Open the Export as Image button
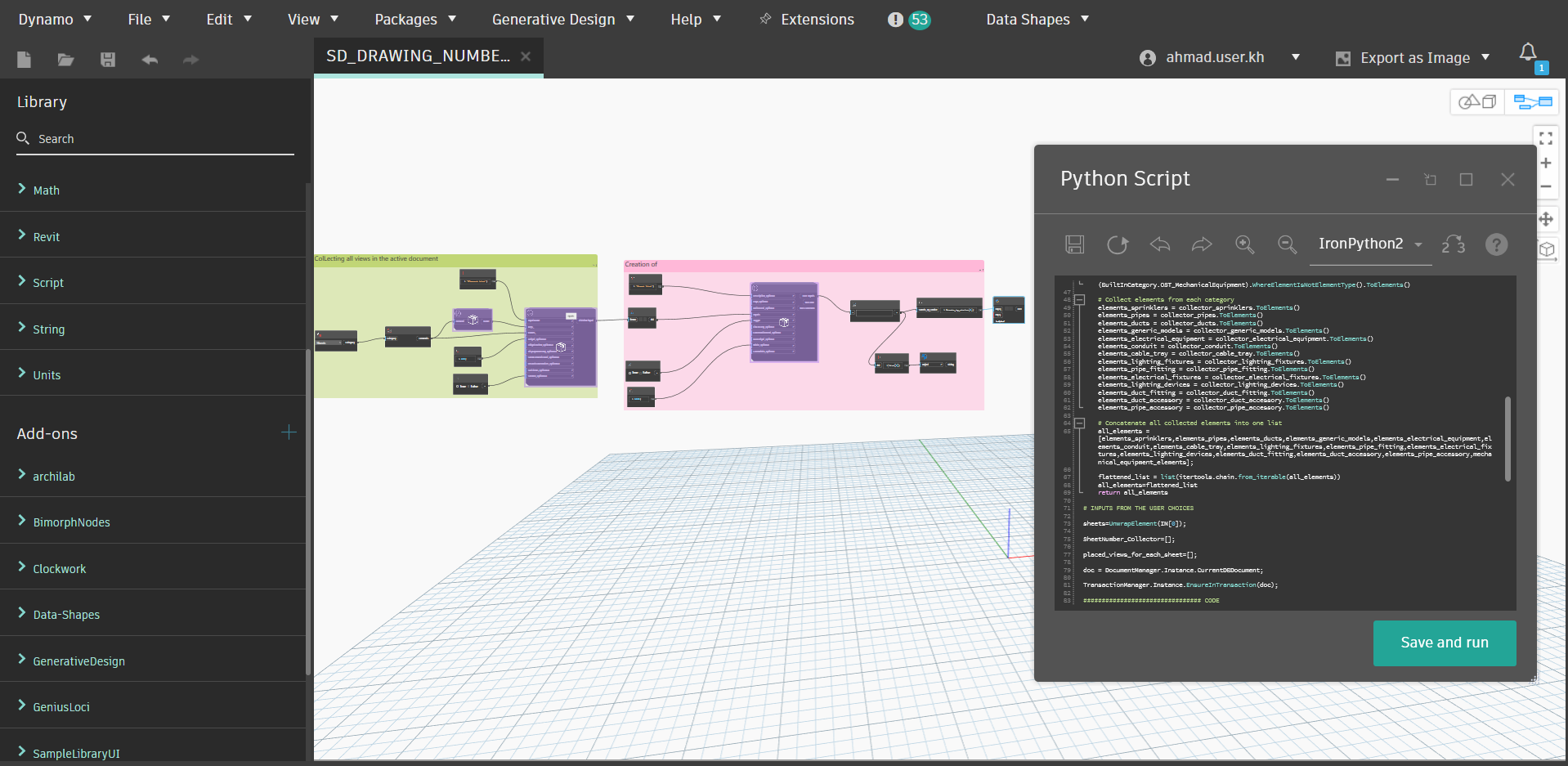Screen dimensions: 1568x766 (x=1413, y=58)
